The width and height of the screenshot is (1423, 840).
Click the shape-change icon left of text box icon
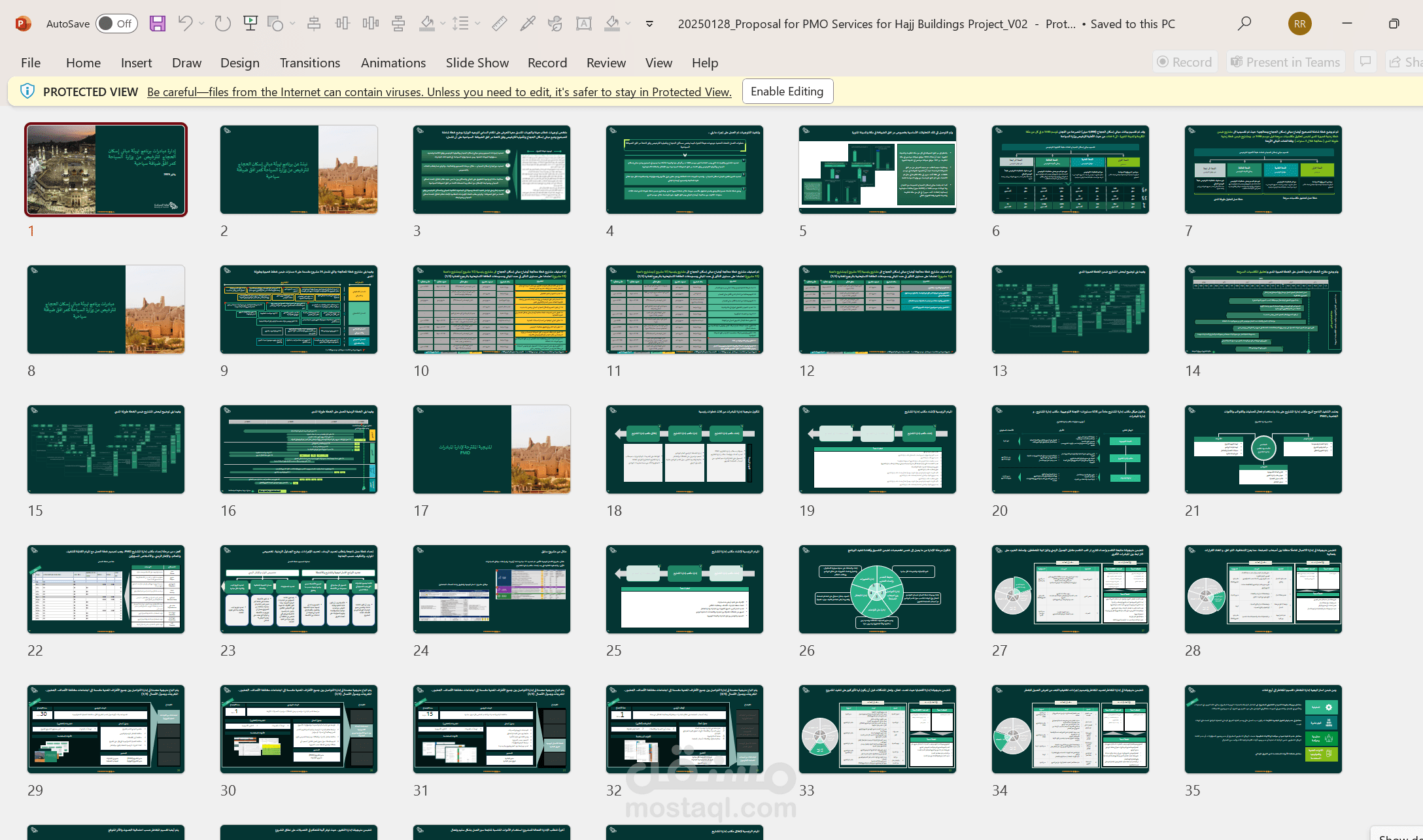[555, 24]
